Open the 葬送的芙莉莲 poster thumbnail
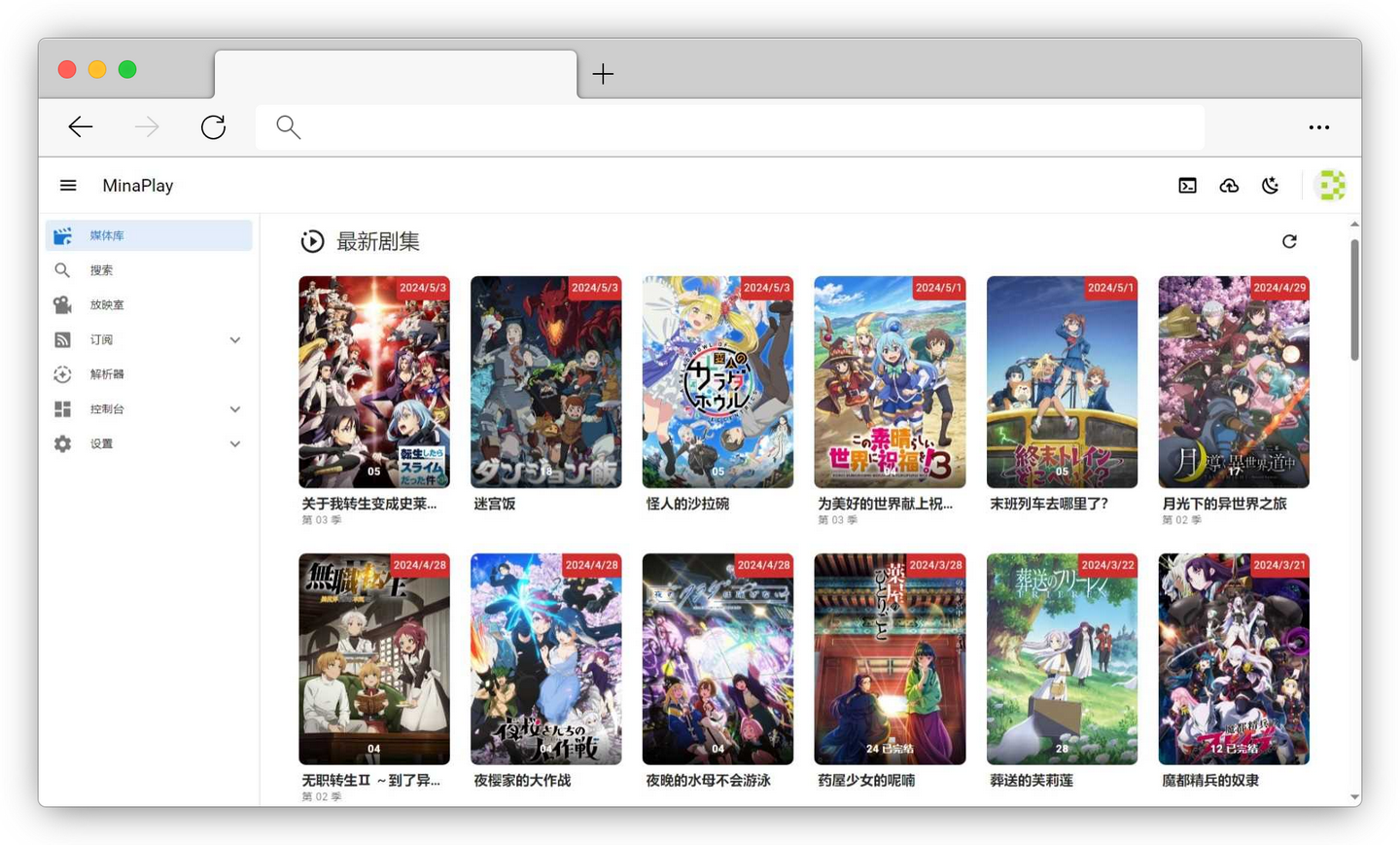This screenshot has height=845, width=1400. [1061, 659]
